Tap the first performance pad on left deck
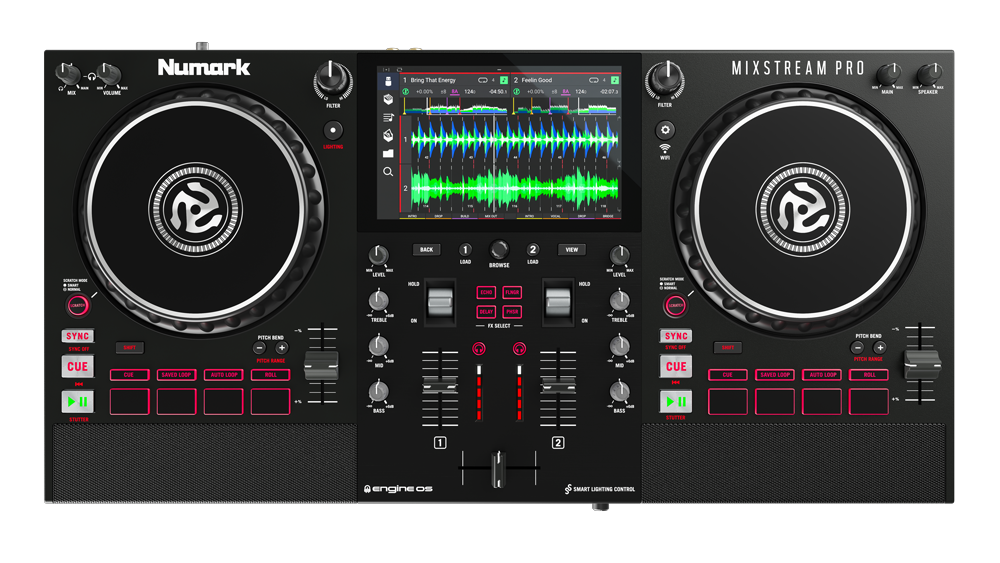1000x563 pixels. point(129,402)
